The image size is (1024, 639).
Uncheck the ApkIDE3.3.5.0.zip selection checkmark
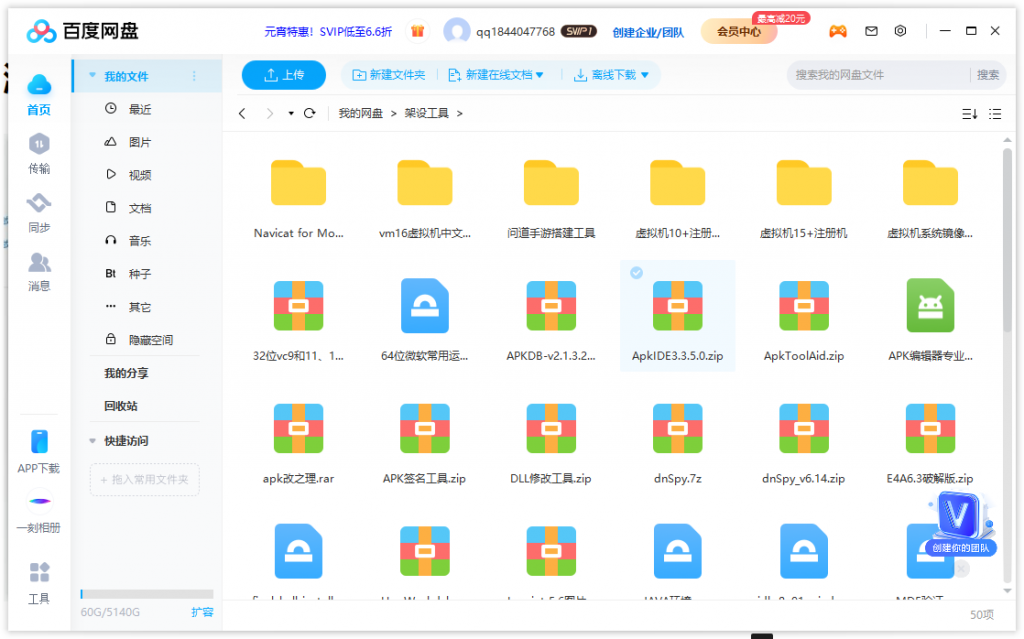(636, 272)
